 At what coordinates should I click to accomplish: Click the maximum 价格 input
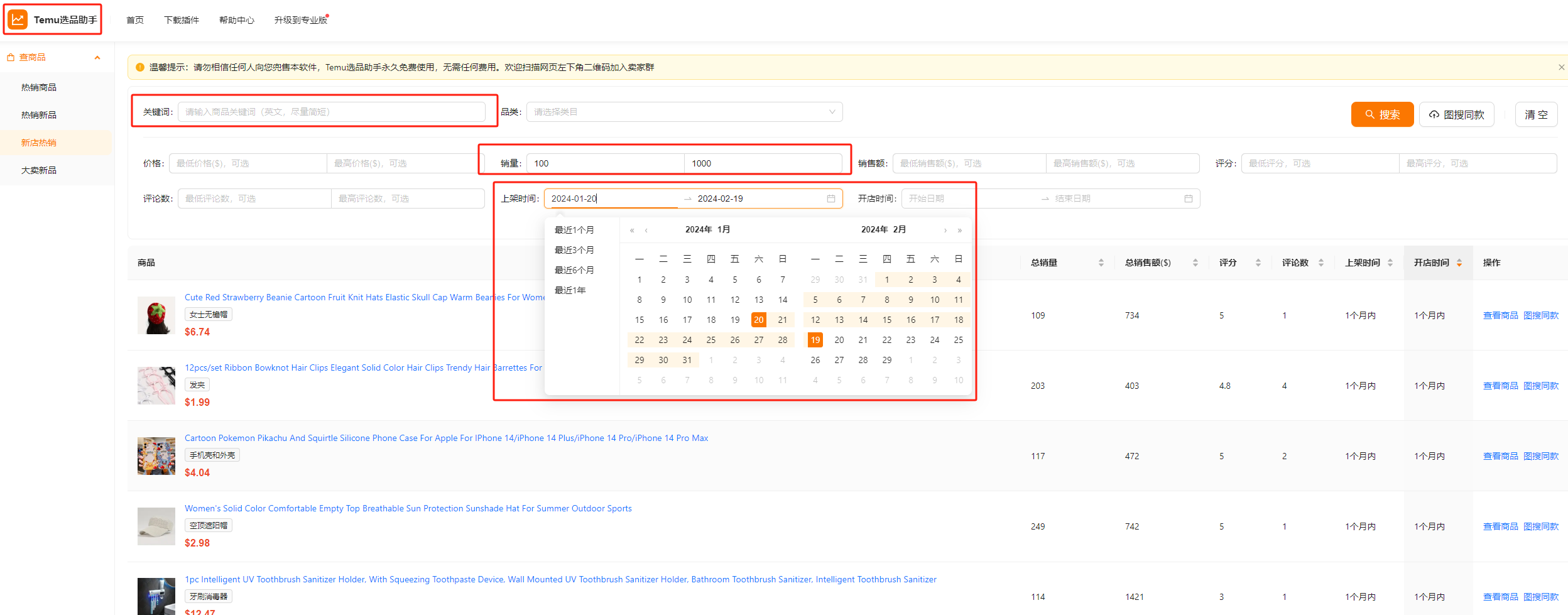pos(405,163)
